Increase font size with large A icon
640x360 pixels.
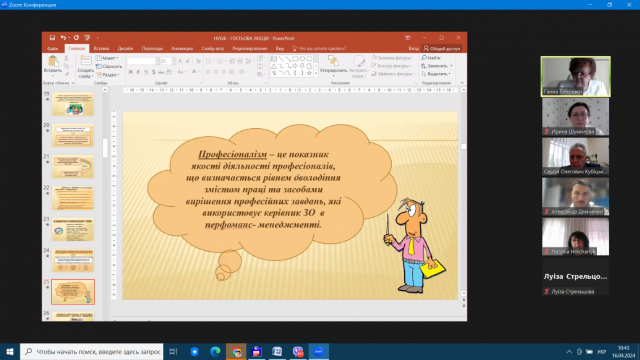tap(180, 61)
